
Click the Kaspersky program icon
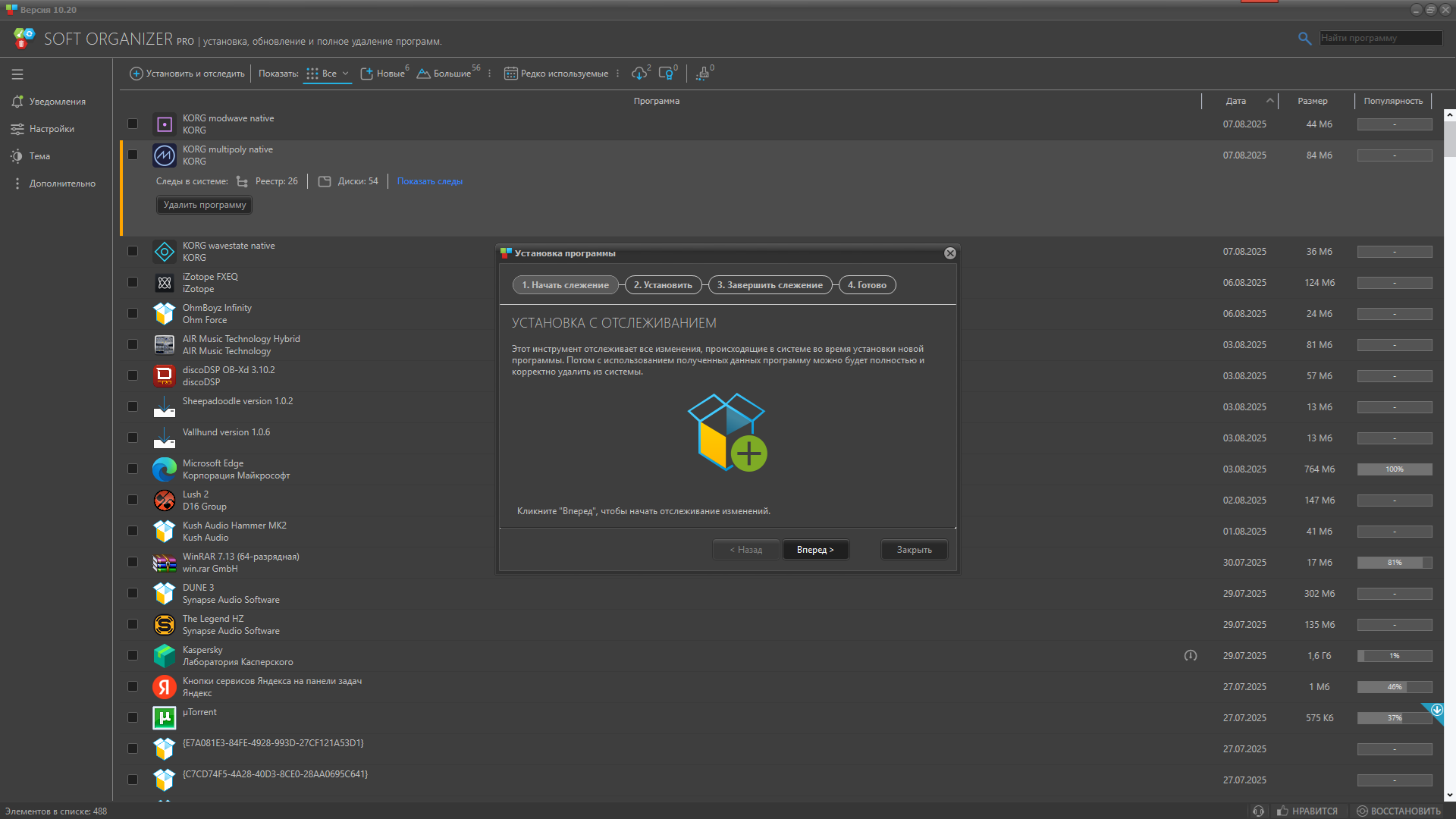(165, 656)
